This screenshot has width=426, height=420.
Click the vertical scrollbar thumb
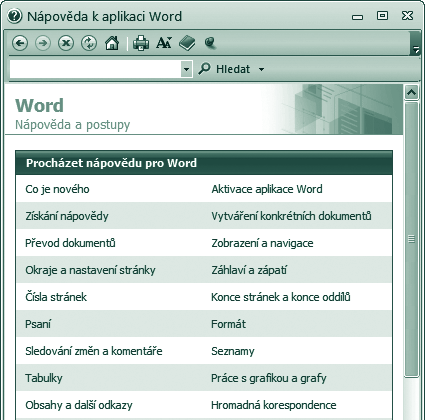coord(412,239)
